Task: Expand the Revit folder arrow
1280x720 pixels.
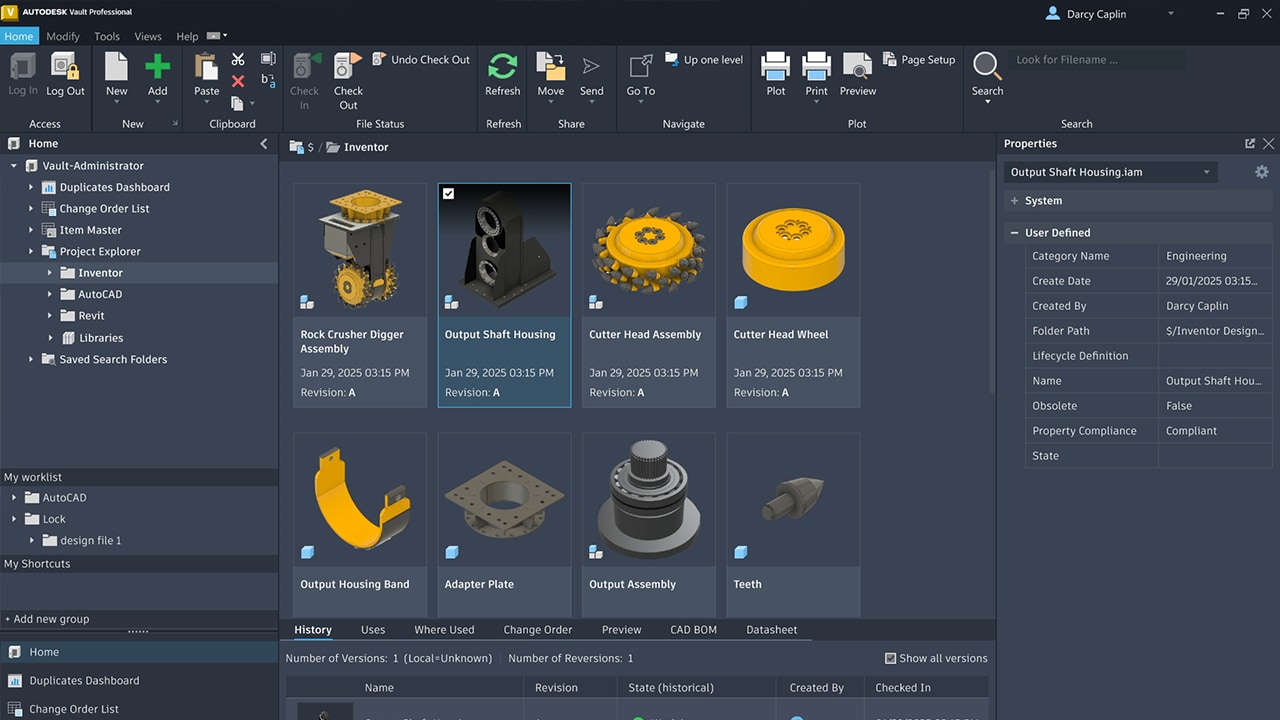Action: pyautogui.click(x=50, y=316)
